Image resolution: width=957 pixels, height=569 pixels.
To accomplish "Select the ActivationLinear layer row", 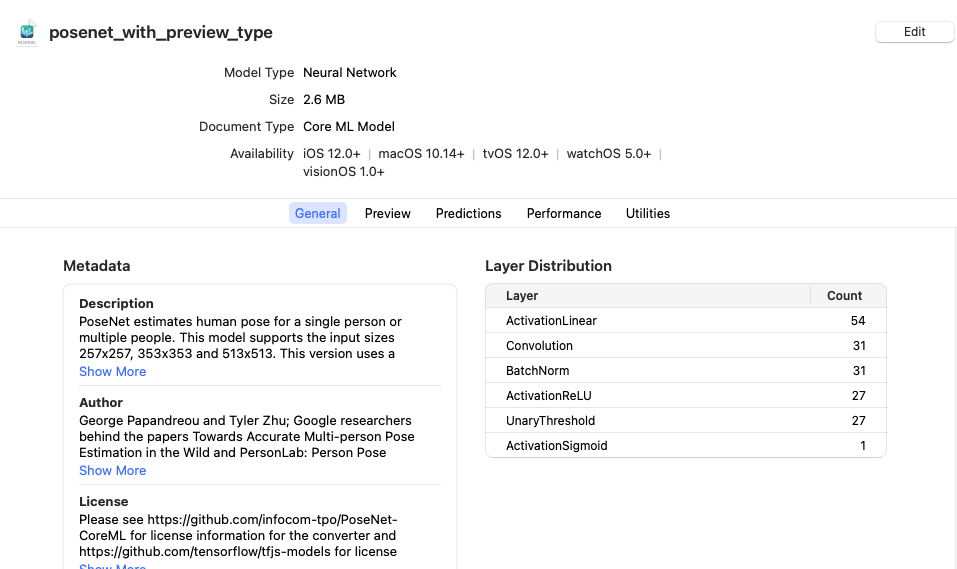I will [685, 321].
